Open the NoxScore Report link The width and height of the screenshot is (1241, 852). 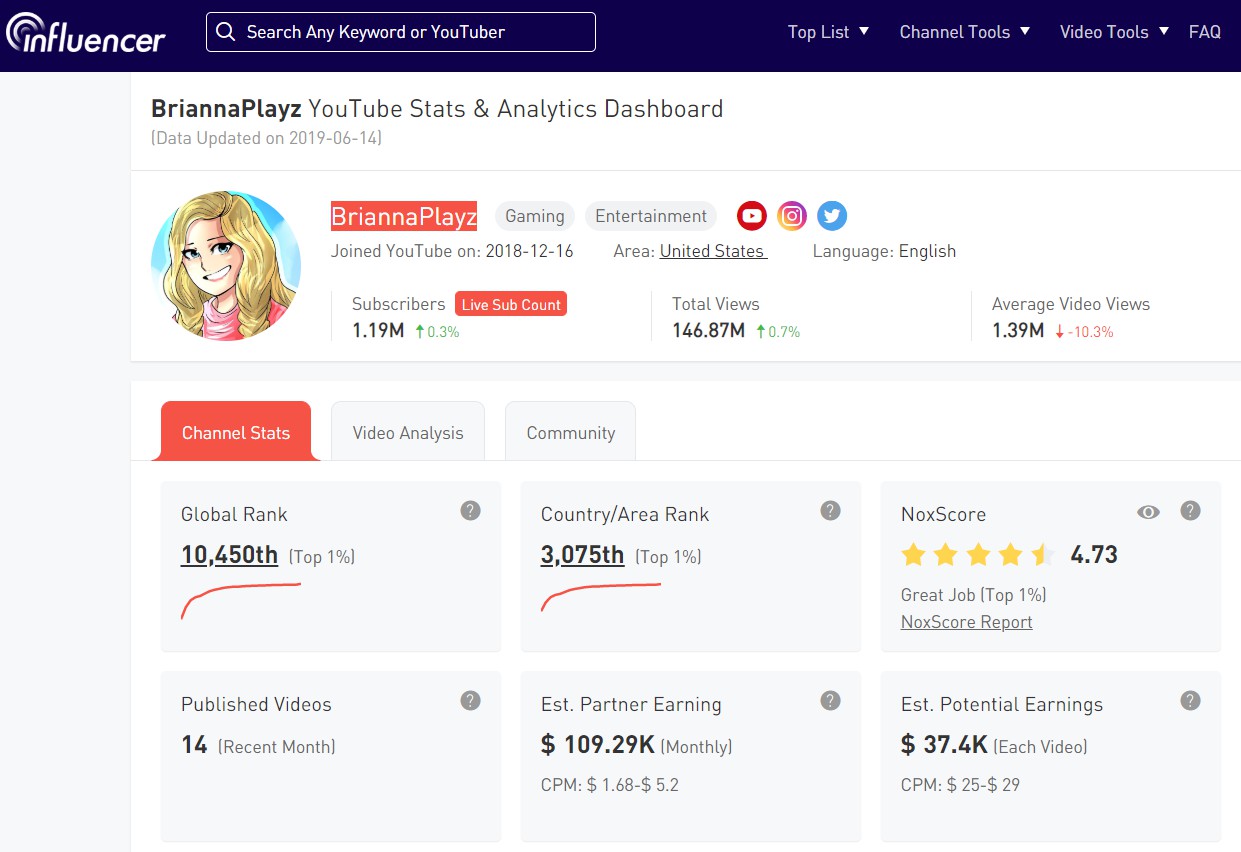click(x=967, y=622)
